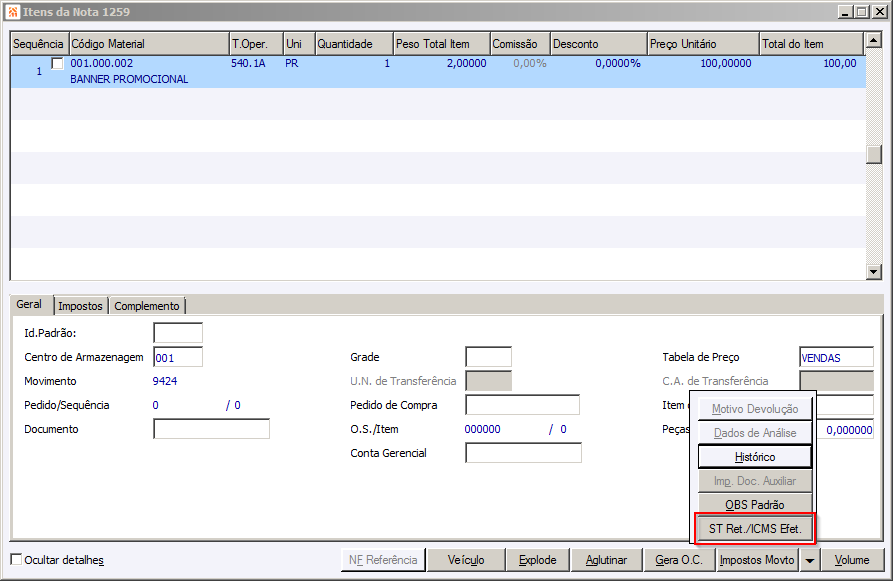Focus the Id.Padrão input field
Viewport: 893px width, 581px height.
[x=178, y=333]
